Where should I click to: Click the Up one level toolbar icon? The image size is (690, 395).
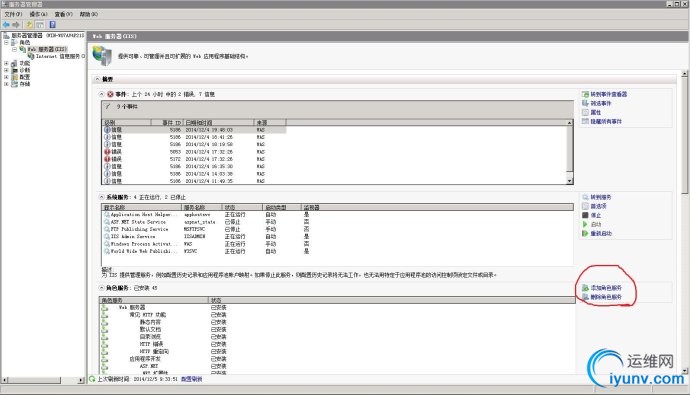(x=29, y=25)
